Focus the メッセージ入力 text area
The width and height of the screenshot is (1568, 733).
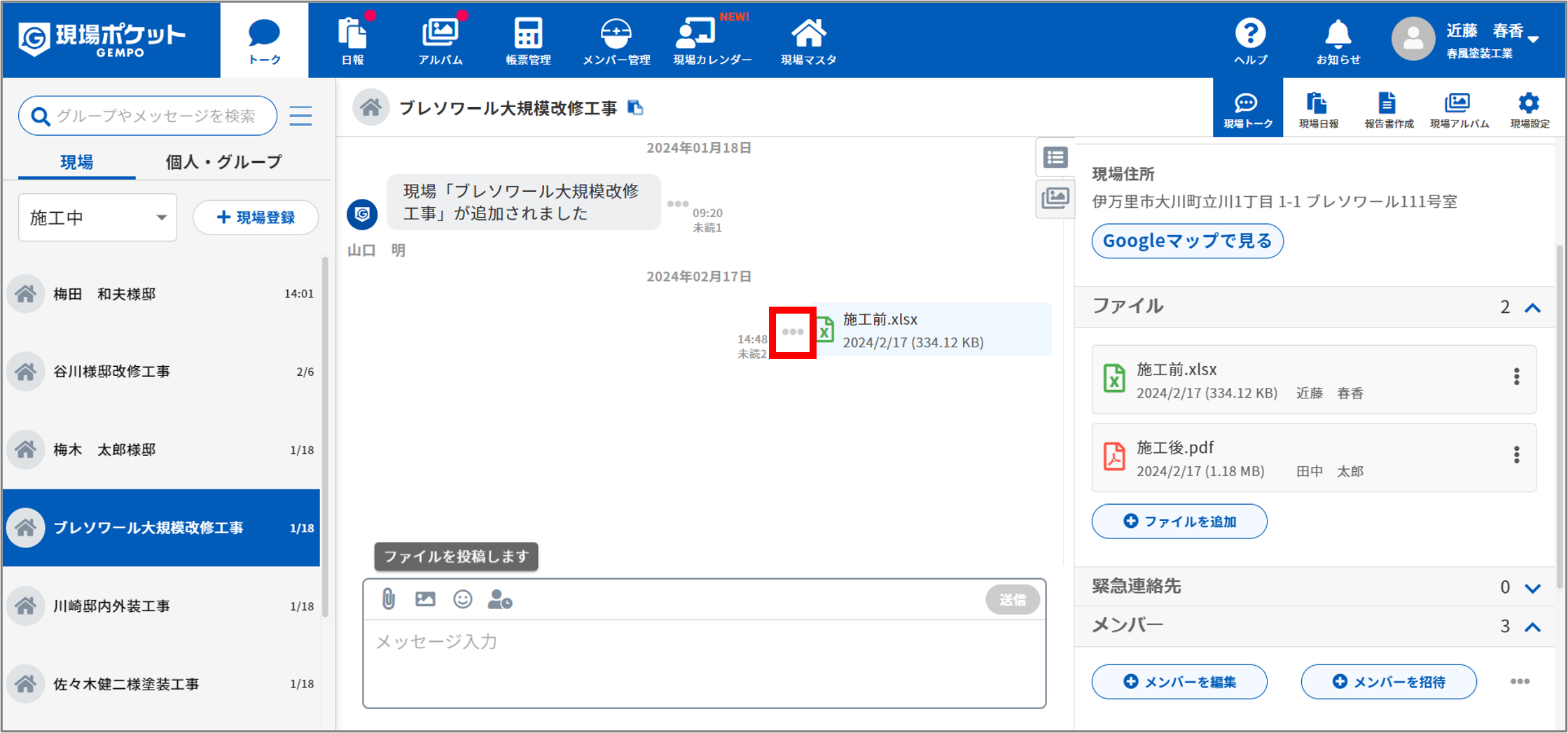coord(704,663)
